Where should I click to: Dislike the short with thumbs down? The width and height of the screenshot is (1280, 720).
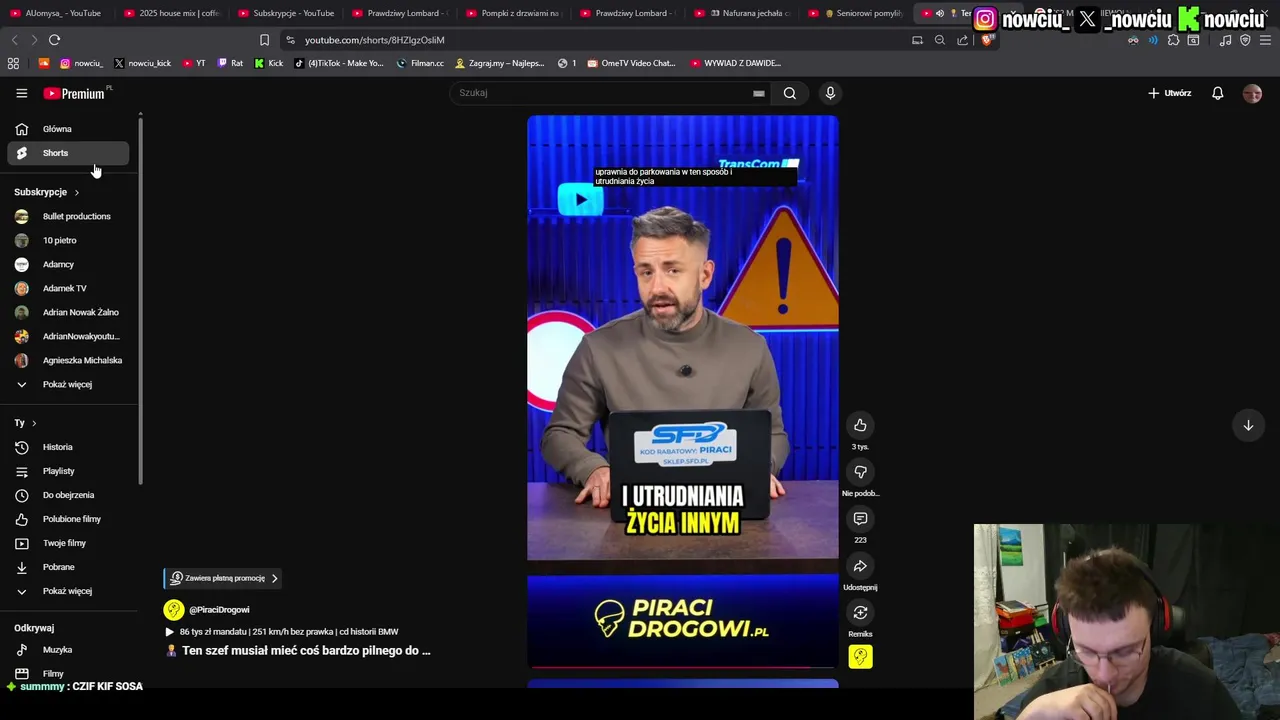pos(860,472)
